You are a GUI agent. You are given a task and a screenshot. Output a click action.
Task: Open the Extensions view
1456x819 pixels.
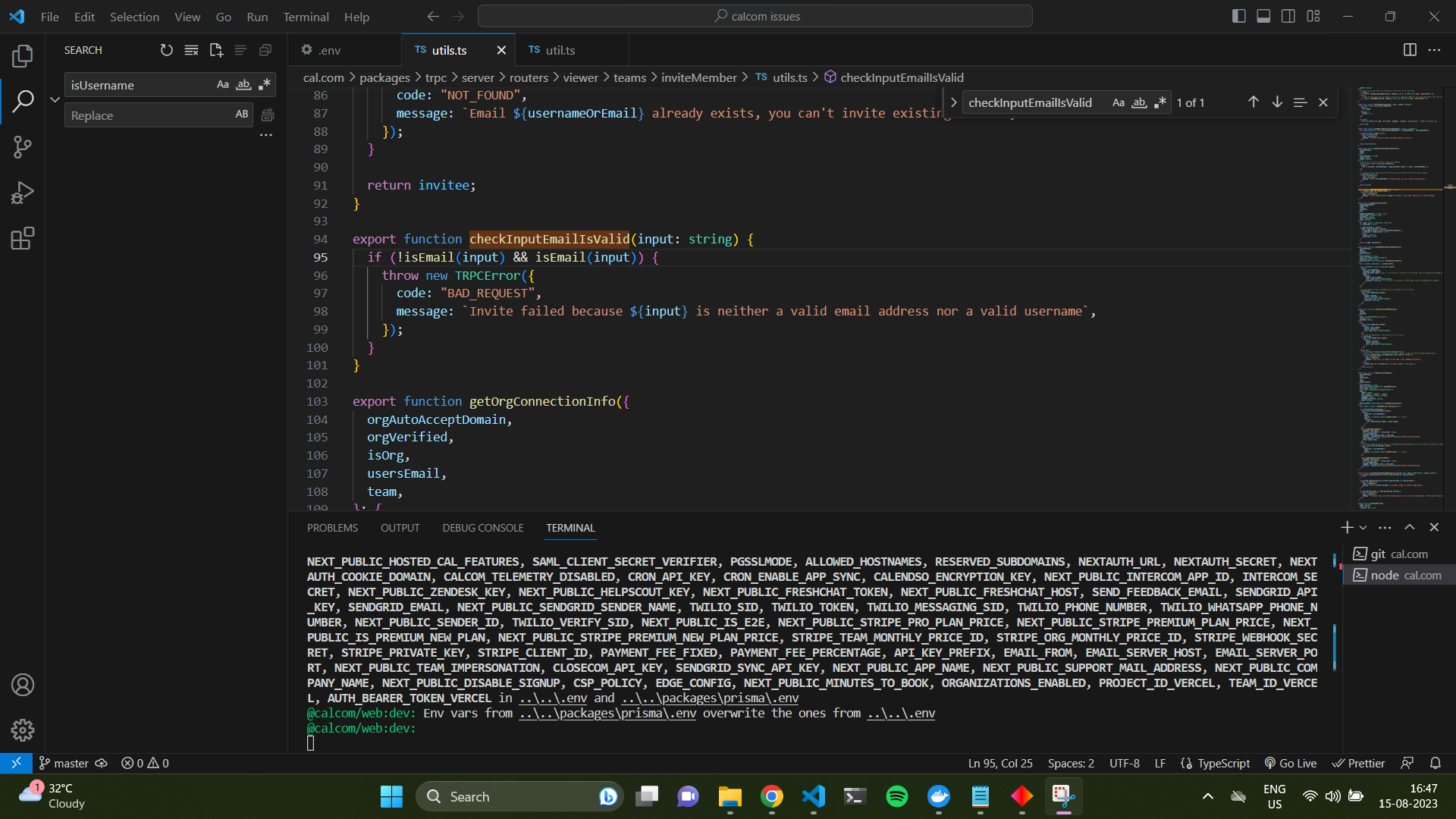coord(23,238)
